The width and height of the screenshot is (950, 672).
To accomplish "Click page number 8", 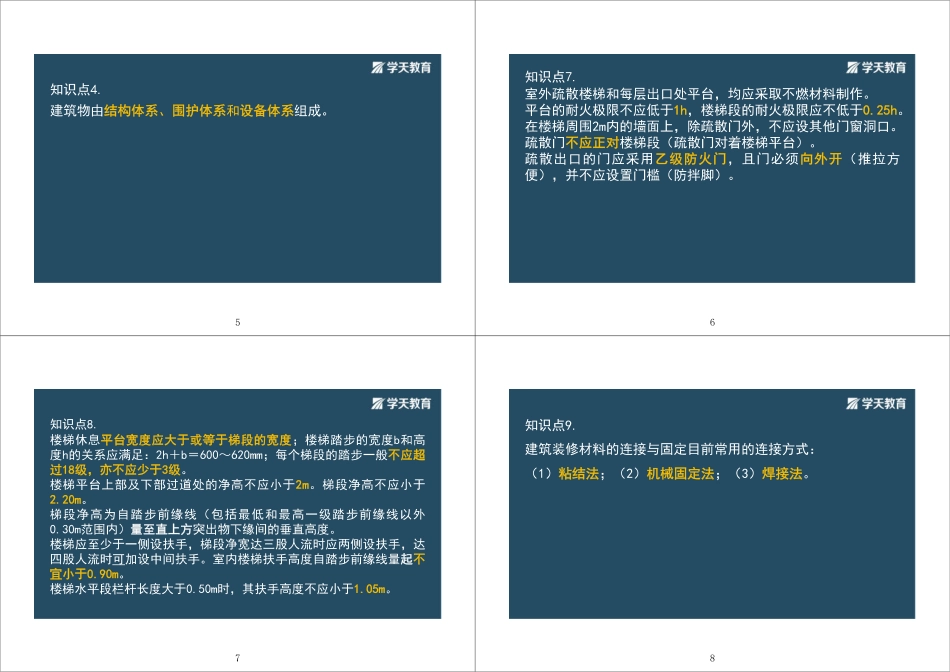I will click(712, 658).
